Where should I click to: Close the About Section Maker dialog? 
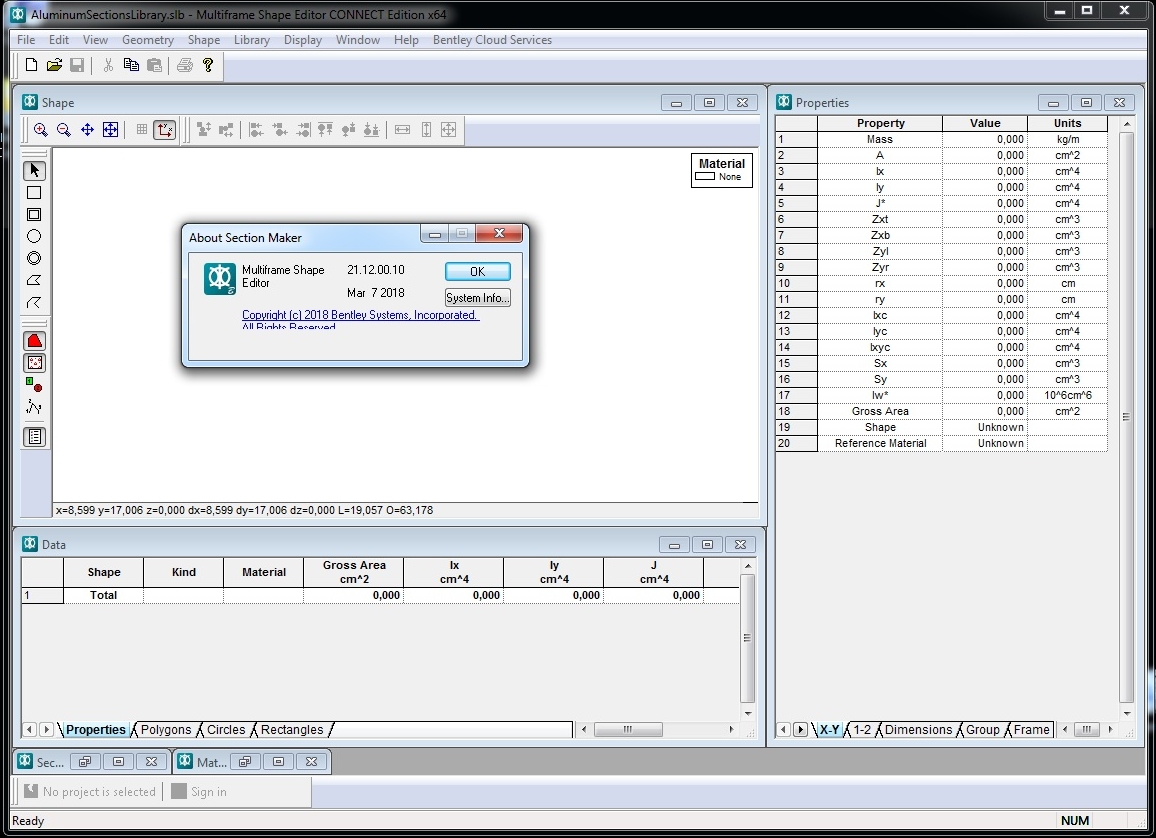click(x=499, y=234)
